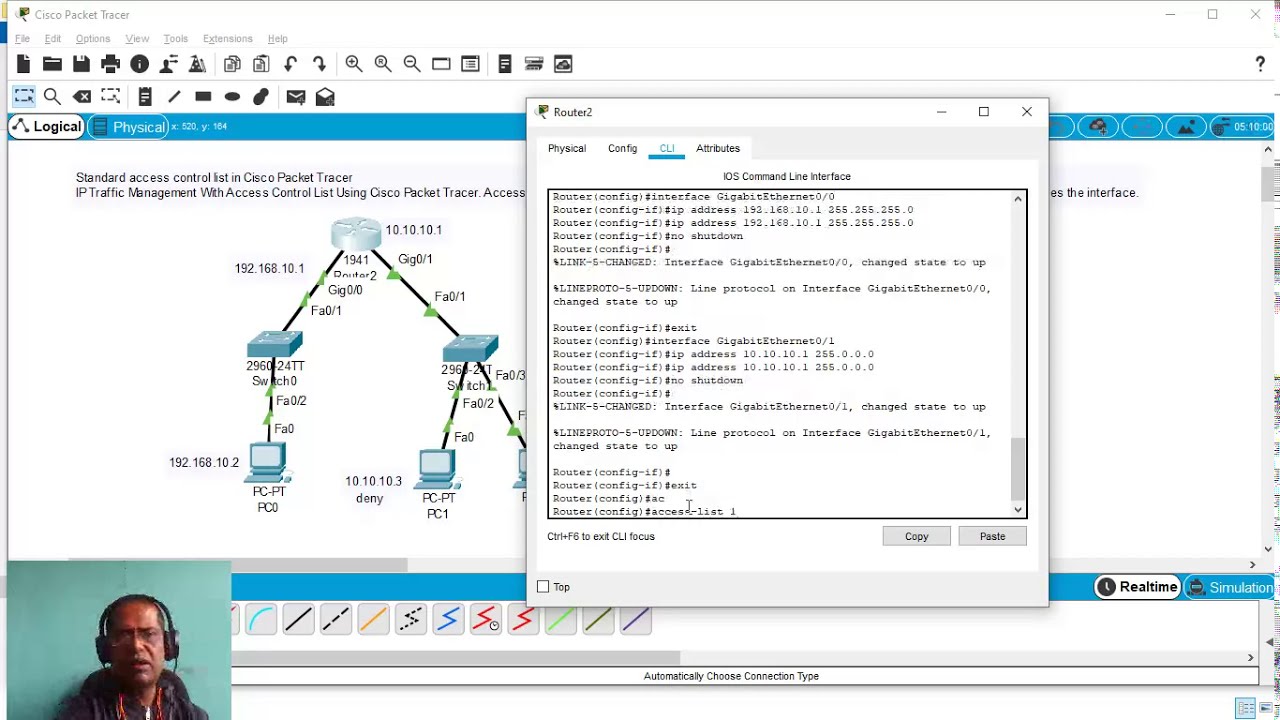Screen dimensions: 1280x720
Task: Click the CLI scrollbar down arrow
Action: coord(1018,510)
